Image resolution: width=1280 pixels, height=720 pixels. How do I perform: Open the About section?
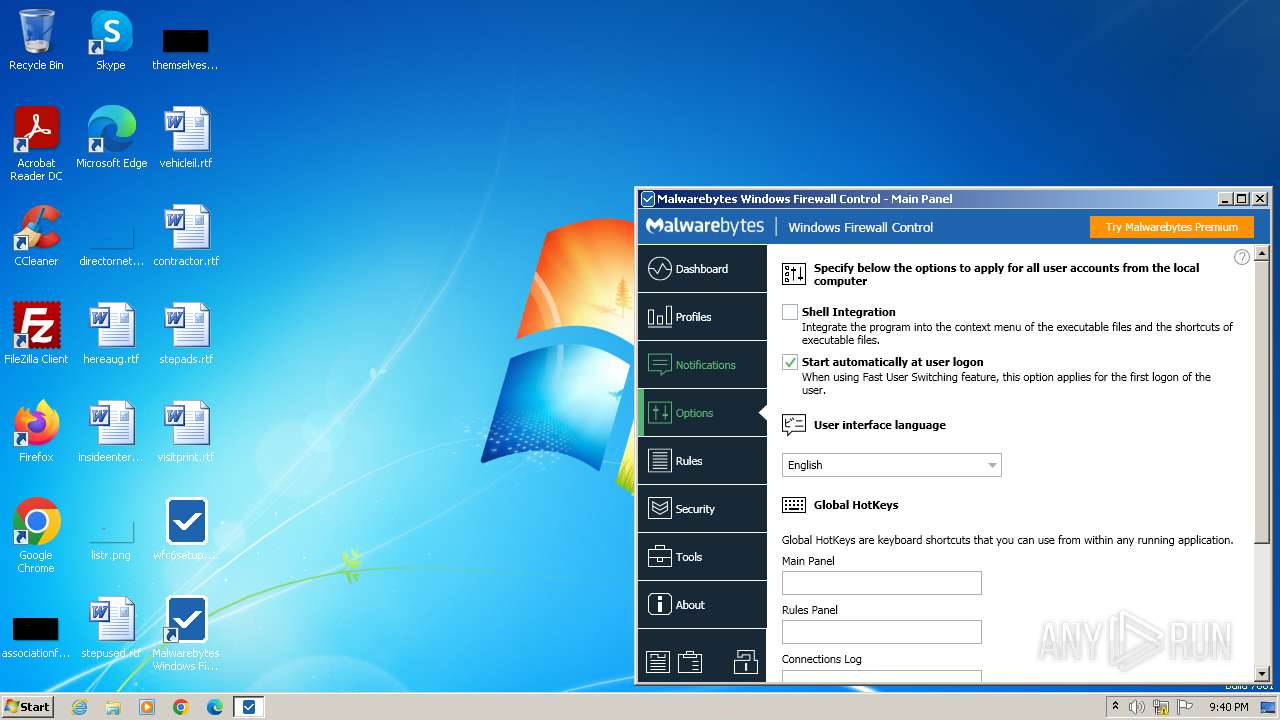702,605
